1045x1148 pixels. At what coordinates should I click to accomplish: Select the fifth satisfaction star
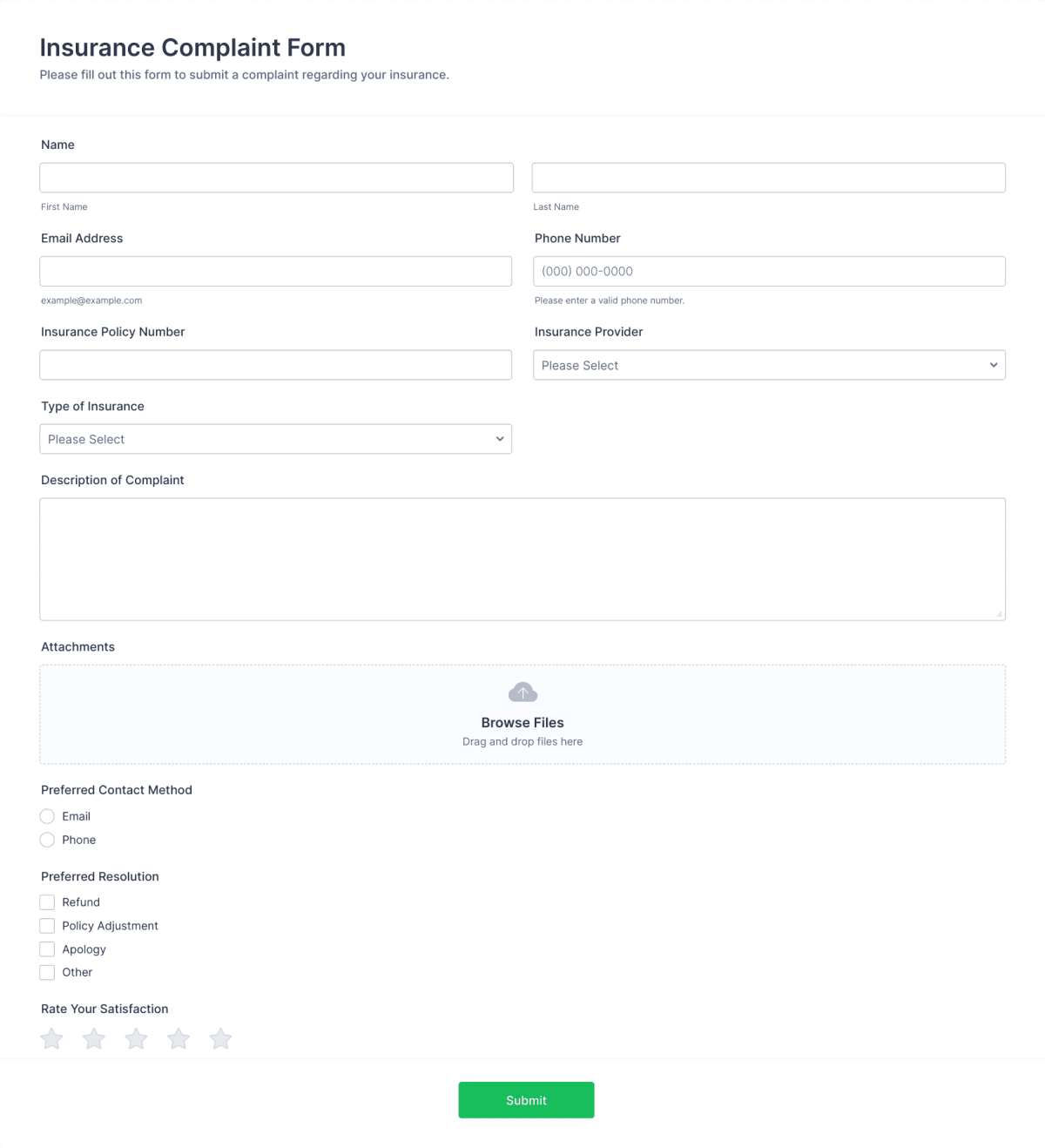coord(220,1038)
